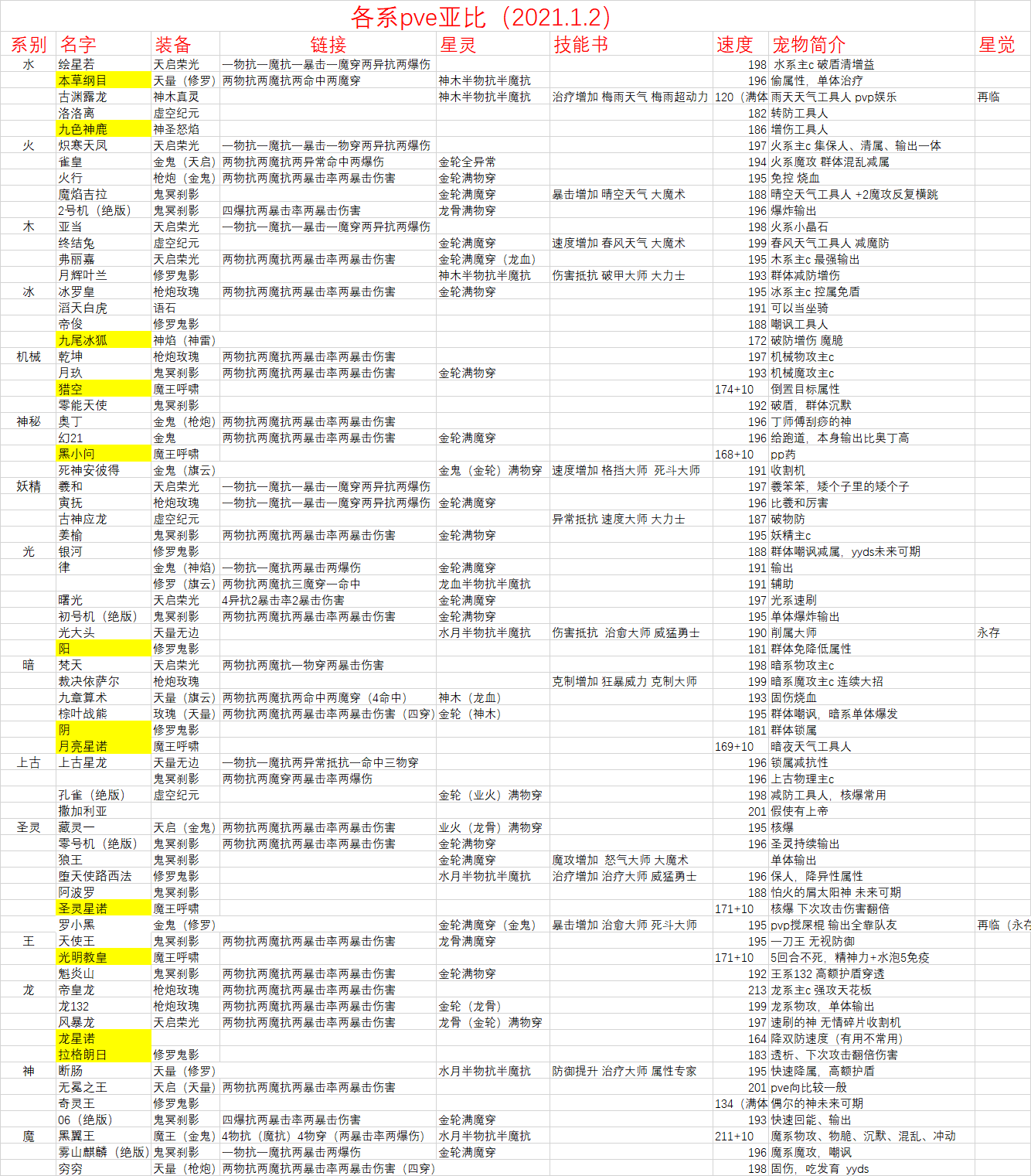1031x1176 pixels.
Task: Click the name cell 上古星龙
Action: [x=104, y=762]
